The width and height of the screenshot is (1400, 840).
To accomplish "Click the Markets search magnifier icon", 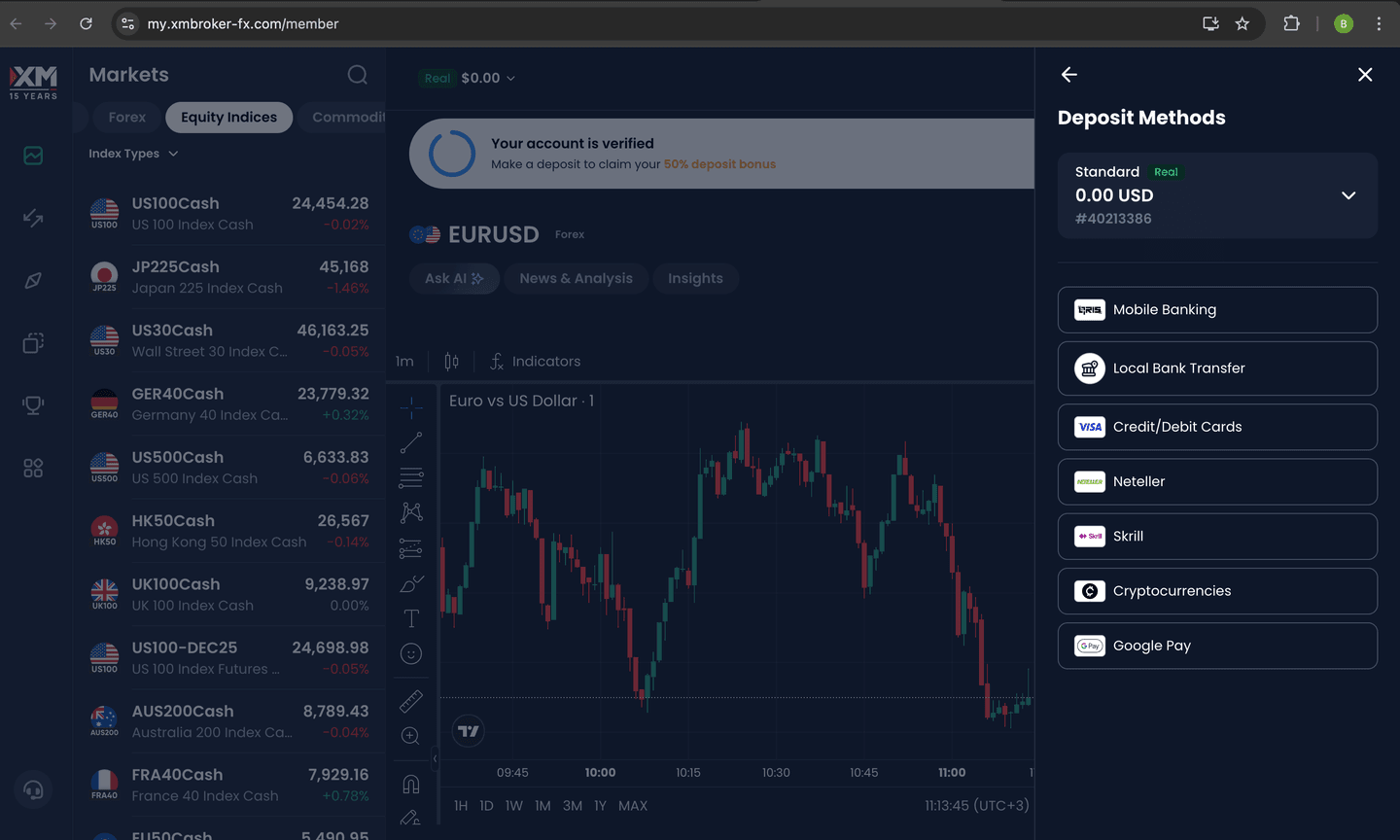I will 358,75.
